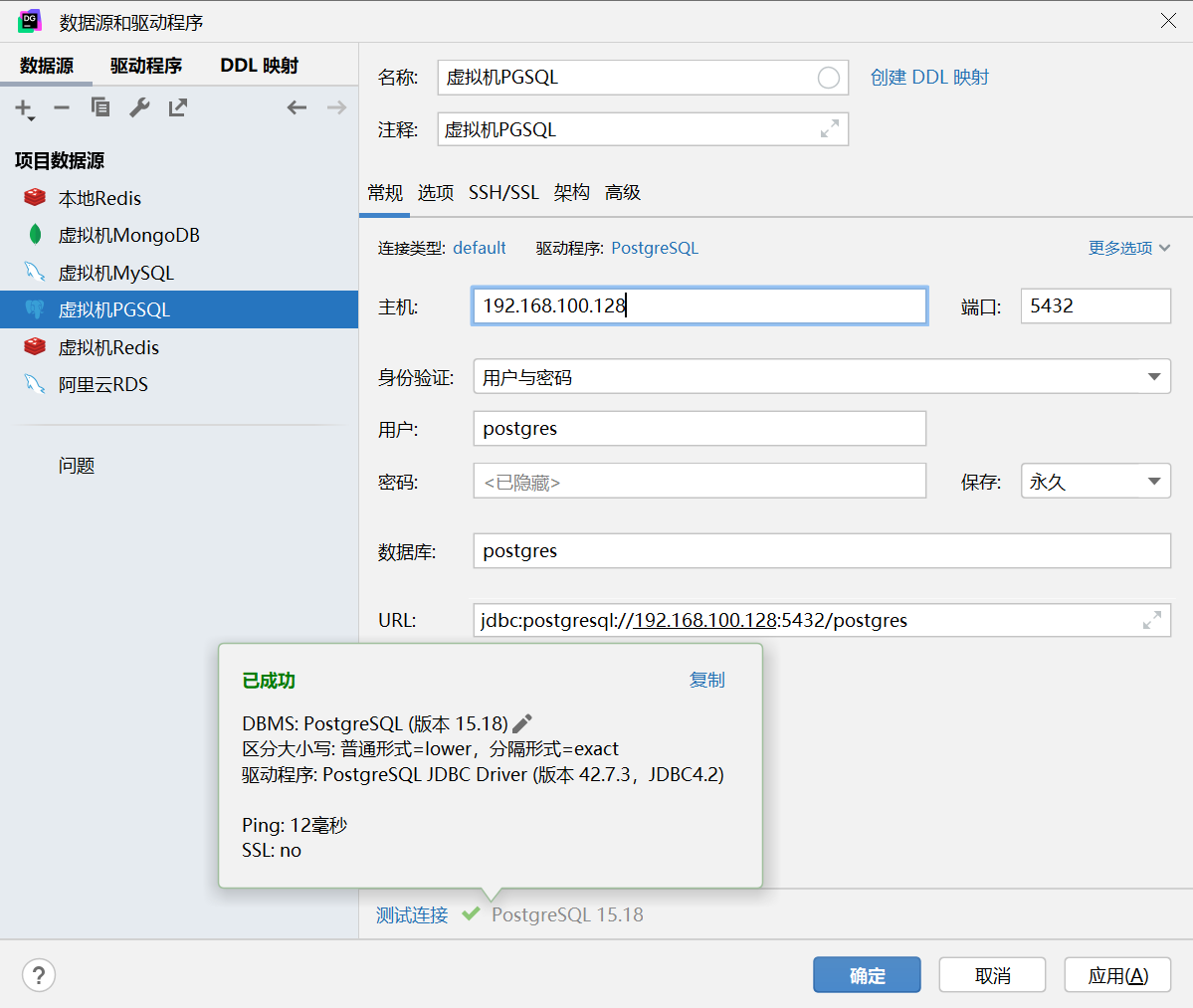This screenshot has width=1193, height=1008.
Task: Open the 架构 settings tab
Action: (x=571, y=192)
